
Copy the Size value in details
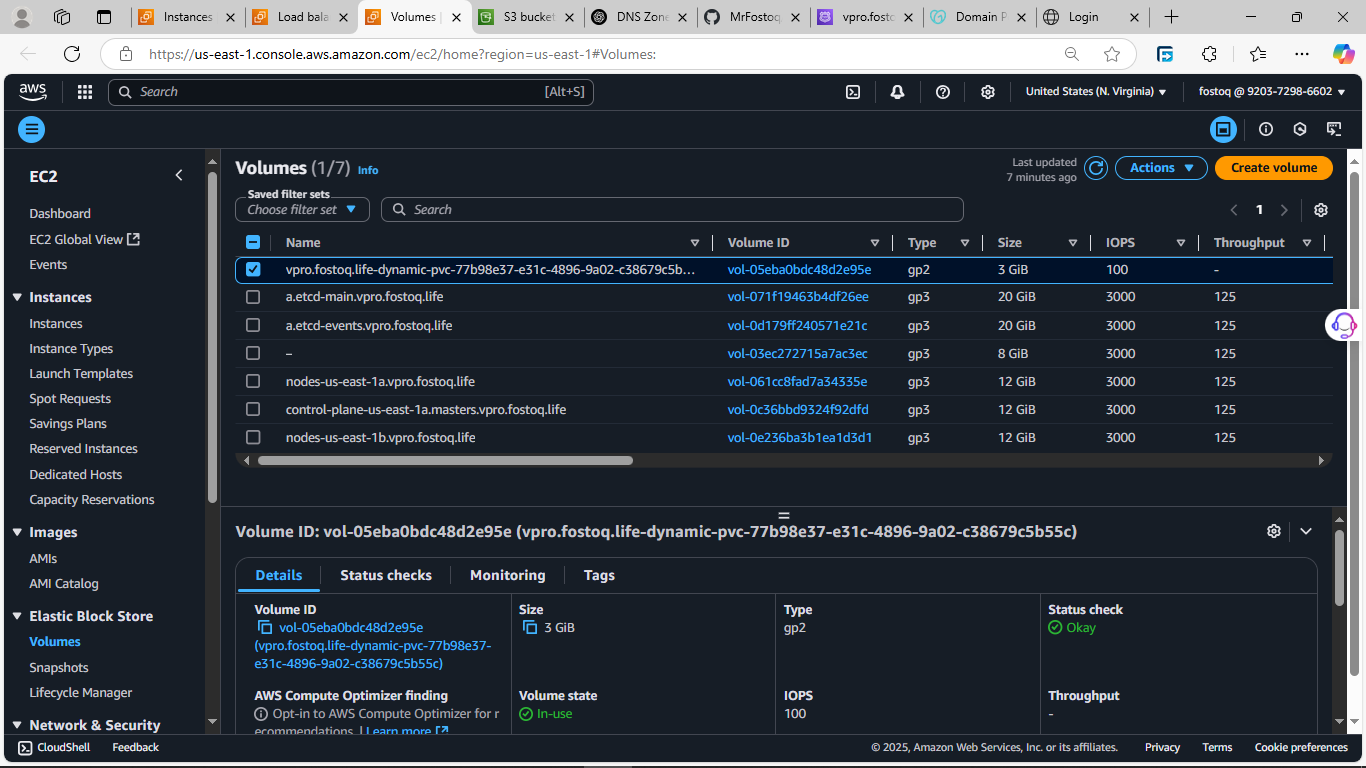530,628
